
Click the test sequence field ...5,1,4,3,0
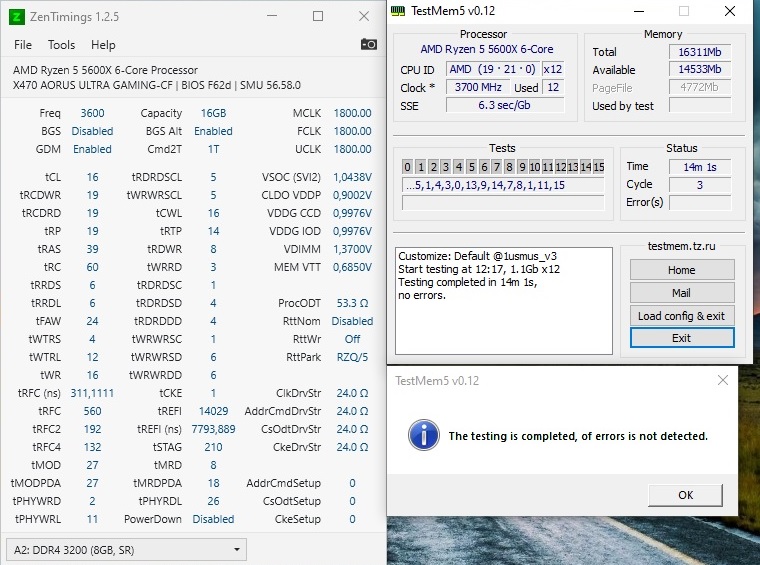[x=503, y=185]
